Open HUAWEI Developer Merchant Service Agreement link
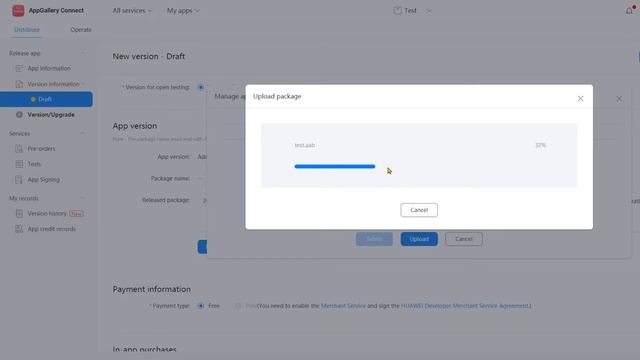 (x=465, y=306)
